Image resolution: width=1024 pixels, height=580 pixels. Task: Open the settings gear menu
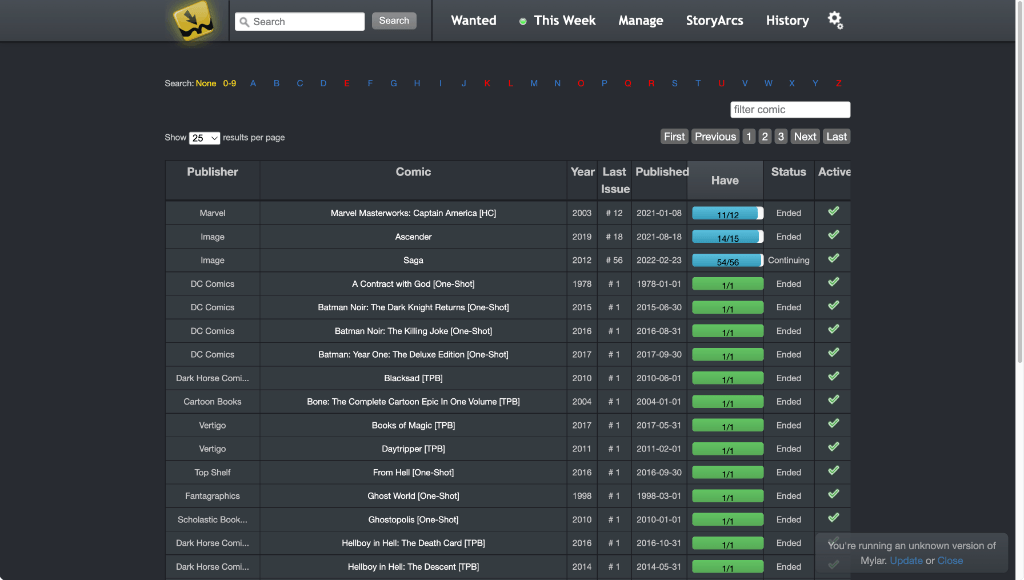tap(835, 20)
